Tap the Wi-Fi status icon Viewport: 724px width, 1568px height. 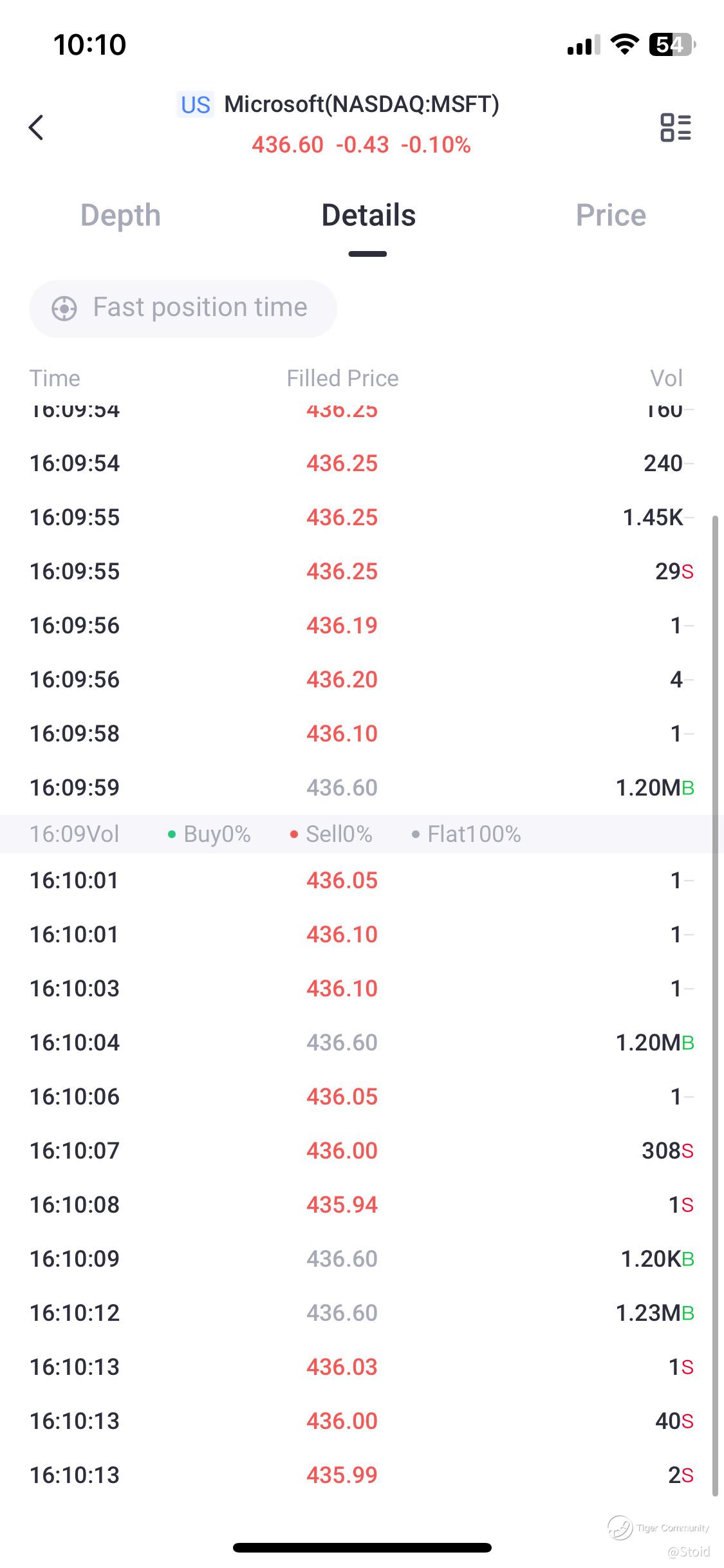(624, 44)
